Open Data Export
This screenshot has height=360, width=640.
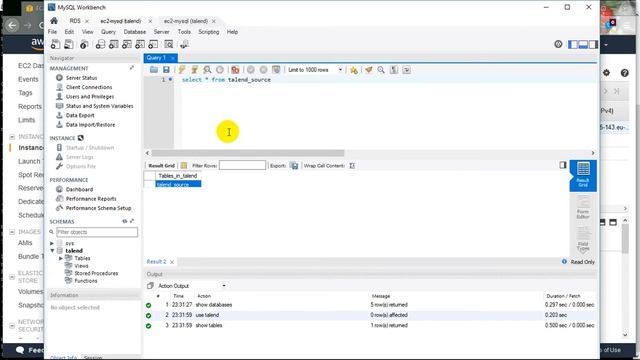(x=80, y=115)
